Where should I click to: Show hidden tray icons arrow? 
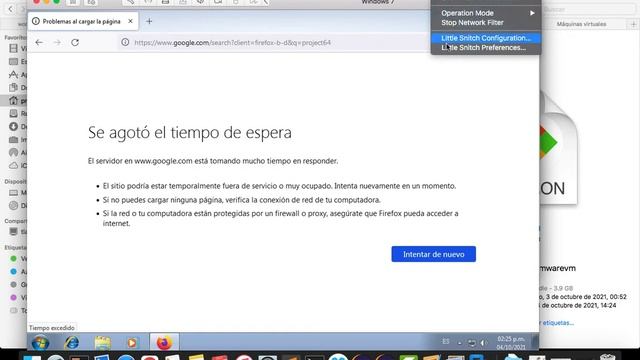(x=460, y=343)
